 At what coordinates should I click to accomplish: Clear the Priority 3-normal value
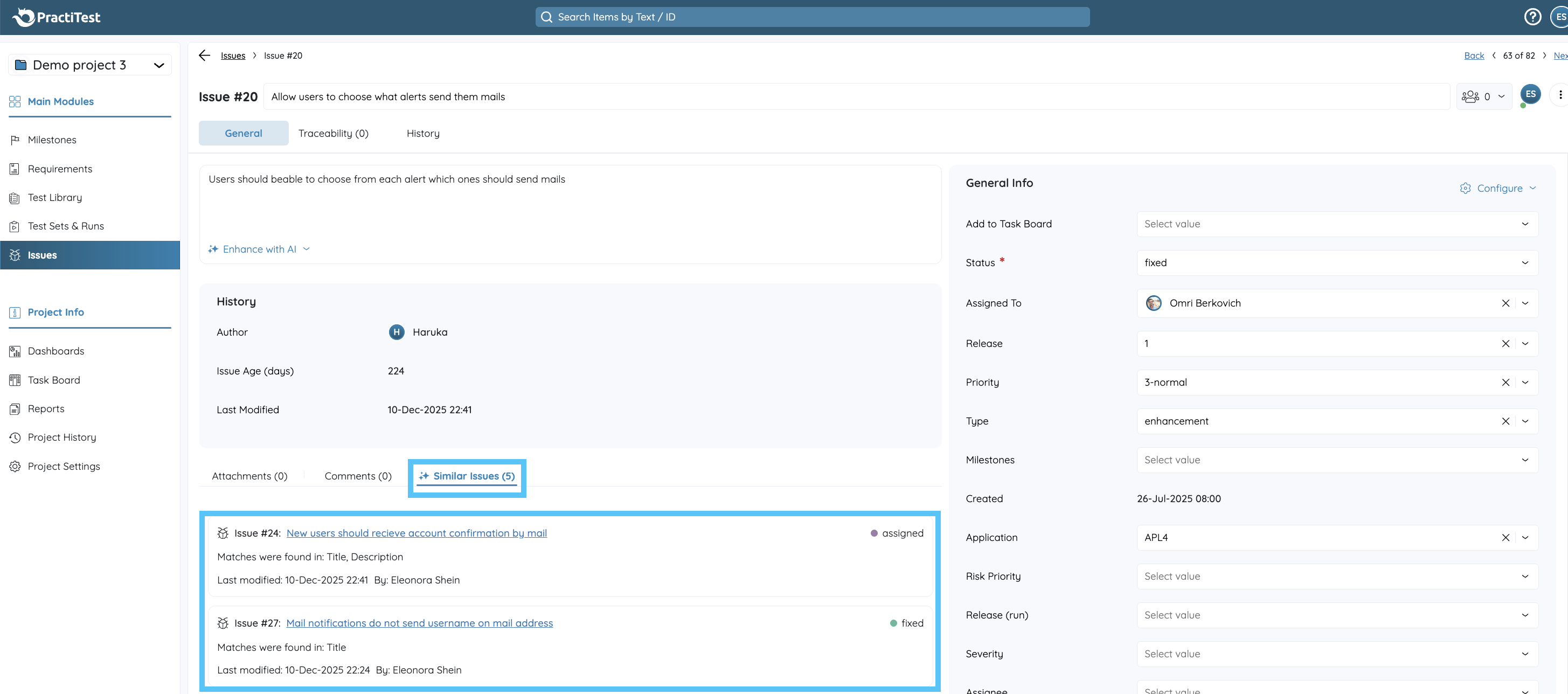click(x=1505, y=383)
